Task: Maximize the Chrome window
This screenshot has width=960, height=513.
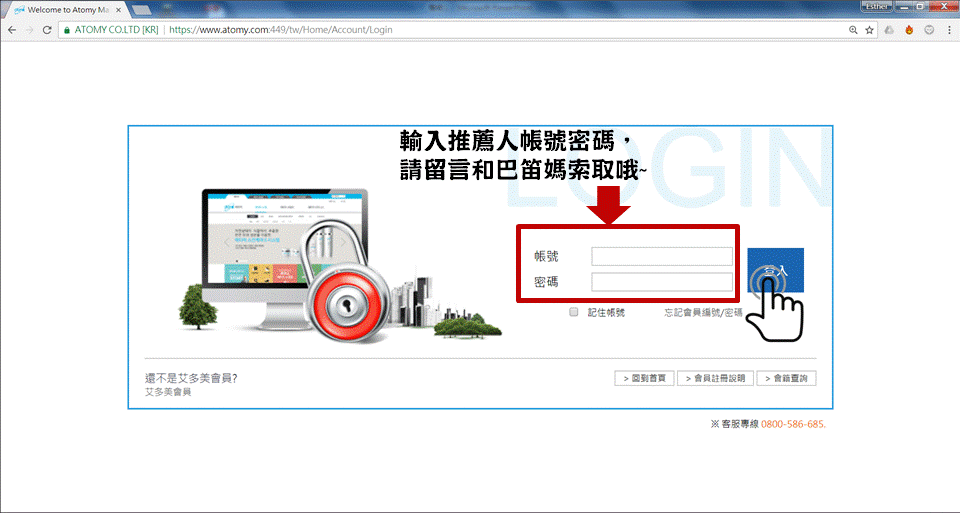Action: [920, 7]
